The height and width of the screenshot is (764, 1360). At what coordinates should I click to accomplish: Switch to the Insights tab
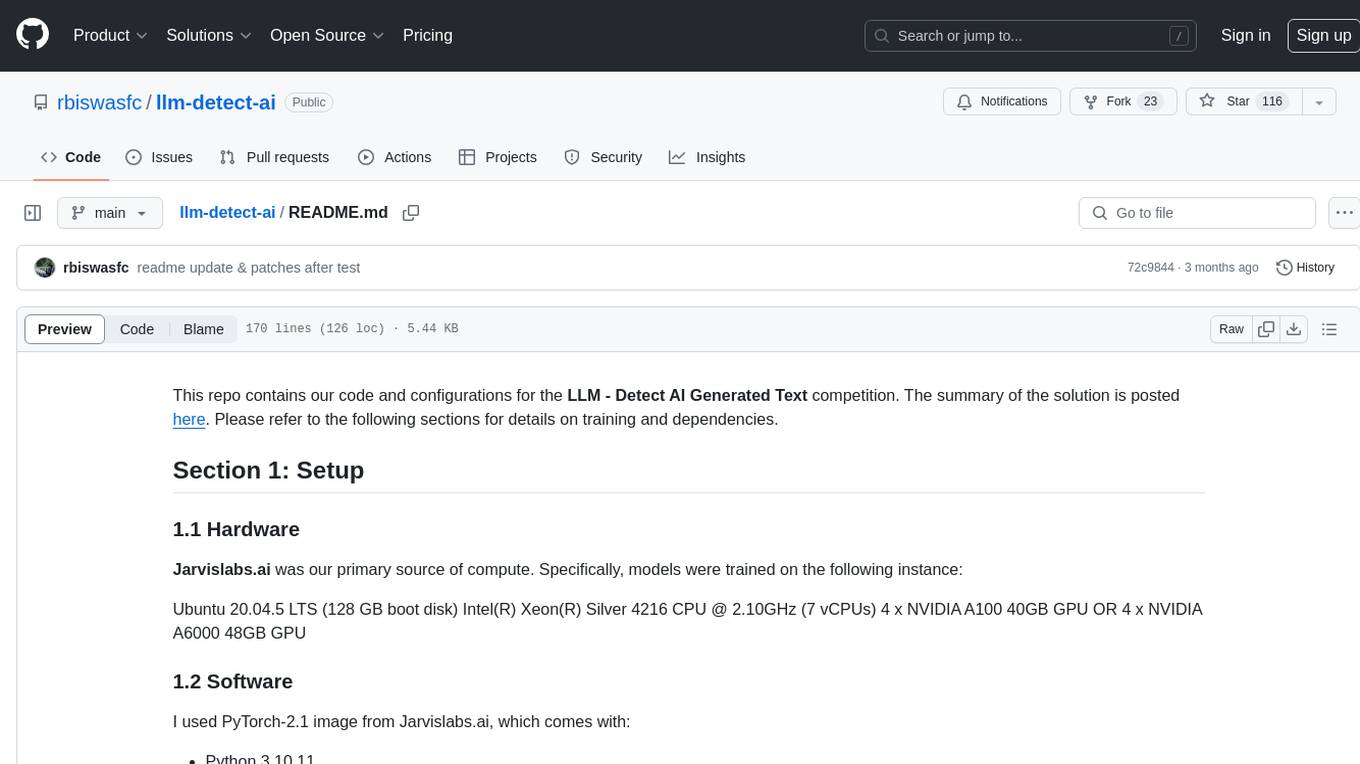tap(707, 157)
